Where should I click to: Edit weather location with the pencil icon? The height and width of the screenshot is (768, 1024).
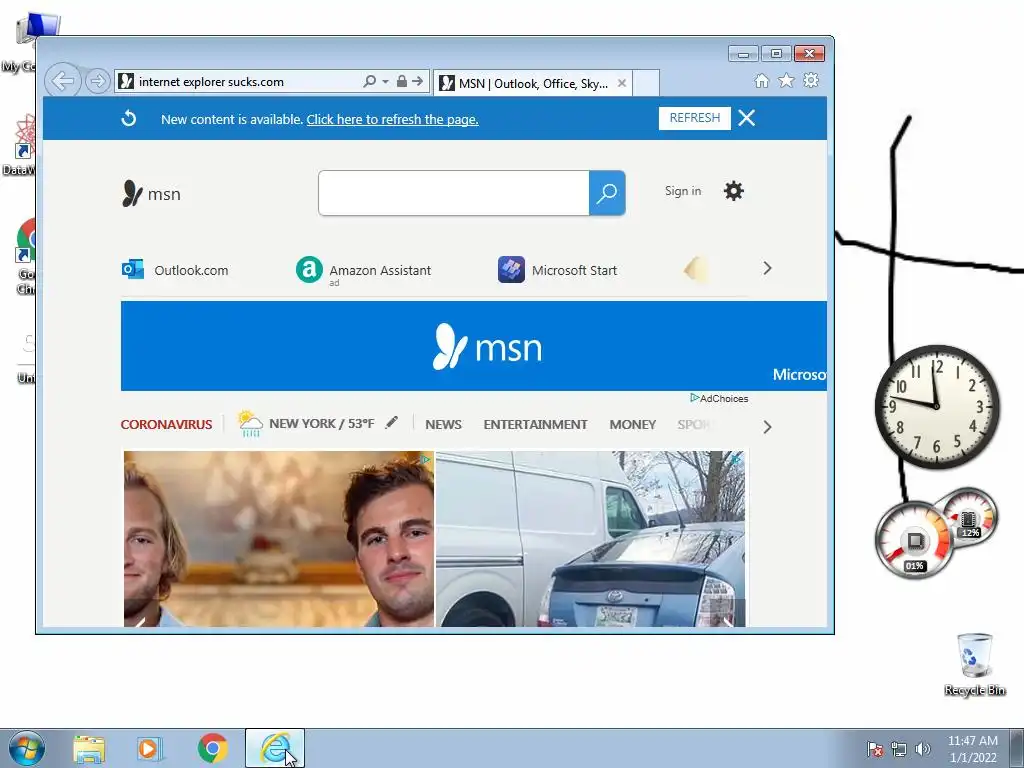pos(391,423)
